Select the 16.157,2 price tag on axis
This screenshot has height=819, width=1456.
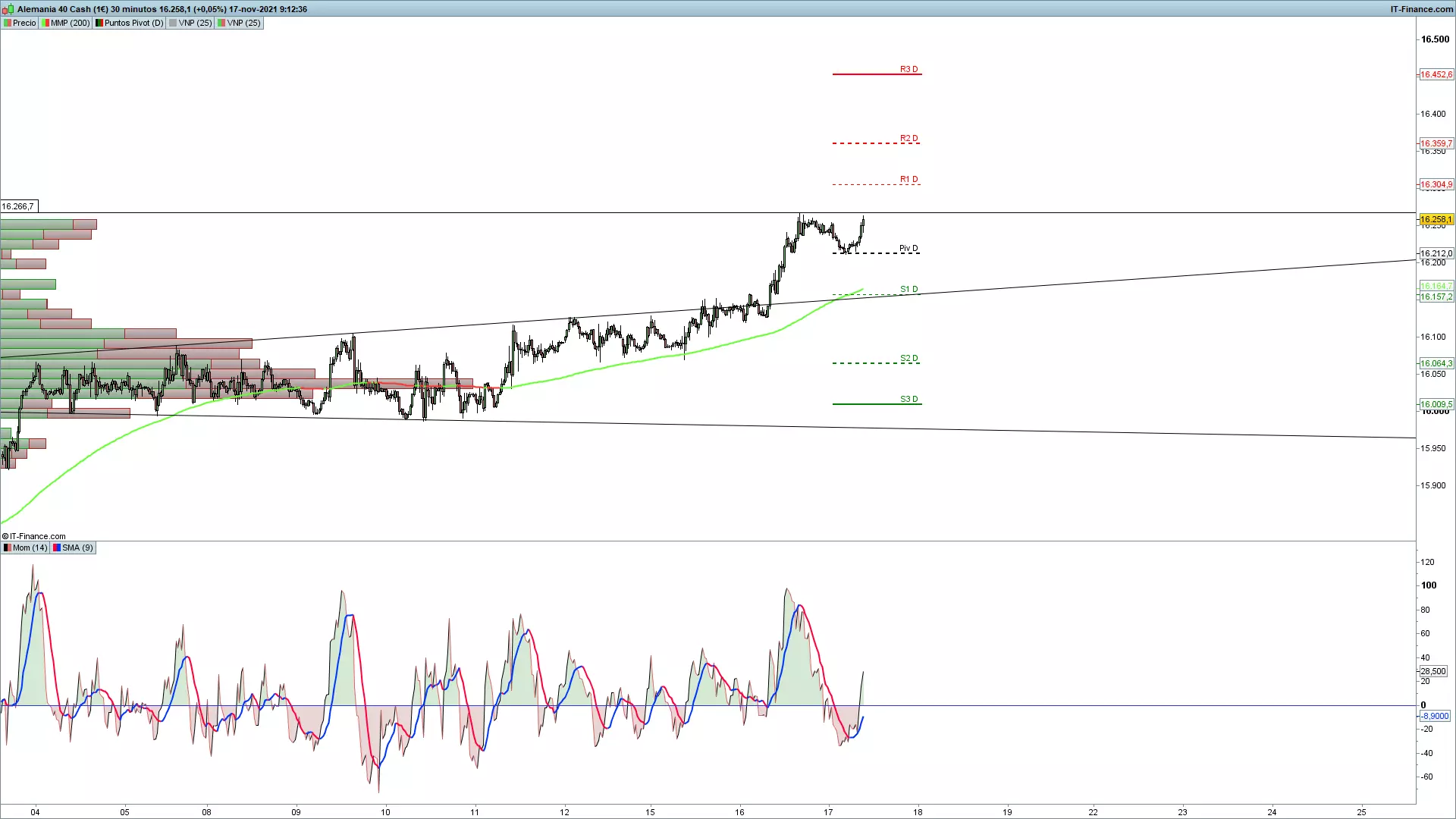1436,297
